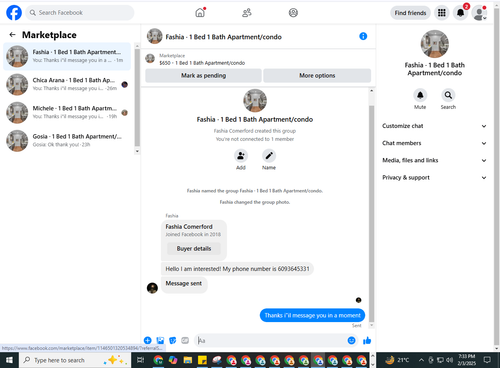This screenshot has width=500, height=368.
Task: Open the emoji picker in the message box
Action: point(351,340)
